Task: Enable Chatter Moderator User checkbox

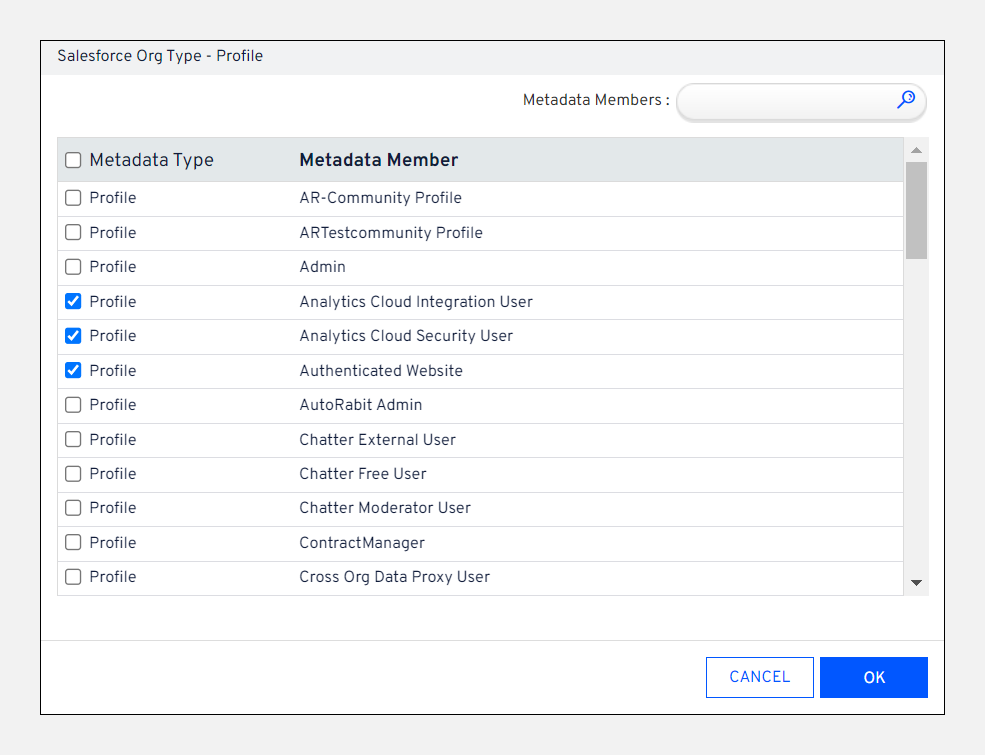Action: pos(73,508)
